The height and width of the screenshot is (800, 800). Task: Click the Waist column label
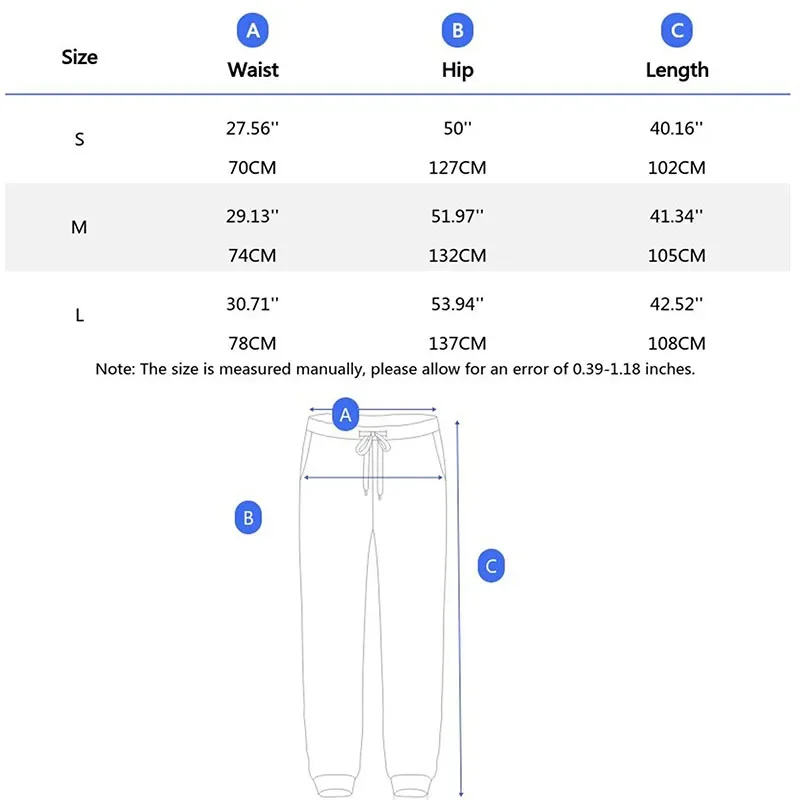pos(253,70)
